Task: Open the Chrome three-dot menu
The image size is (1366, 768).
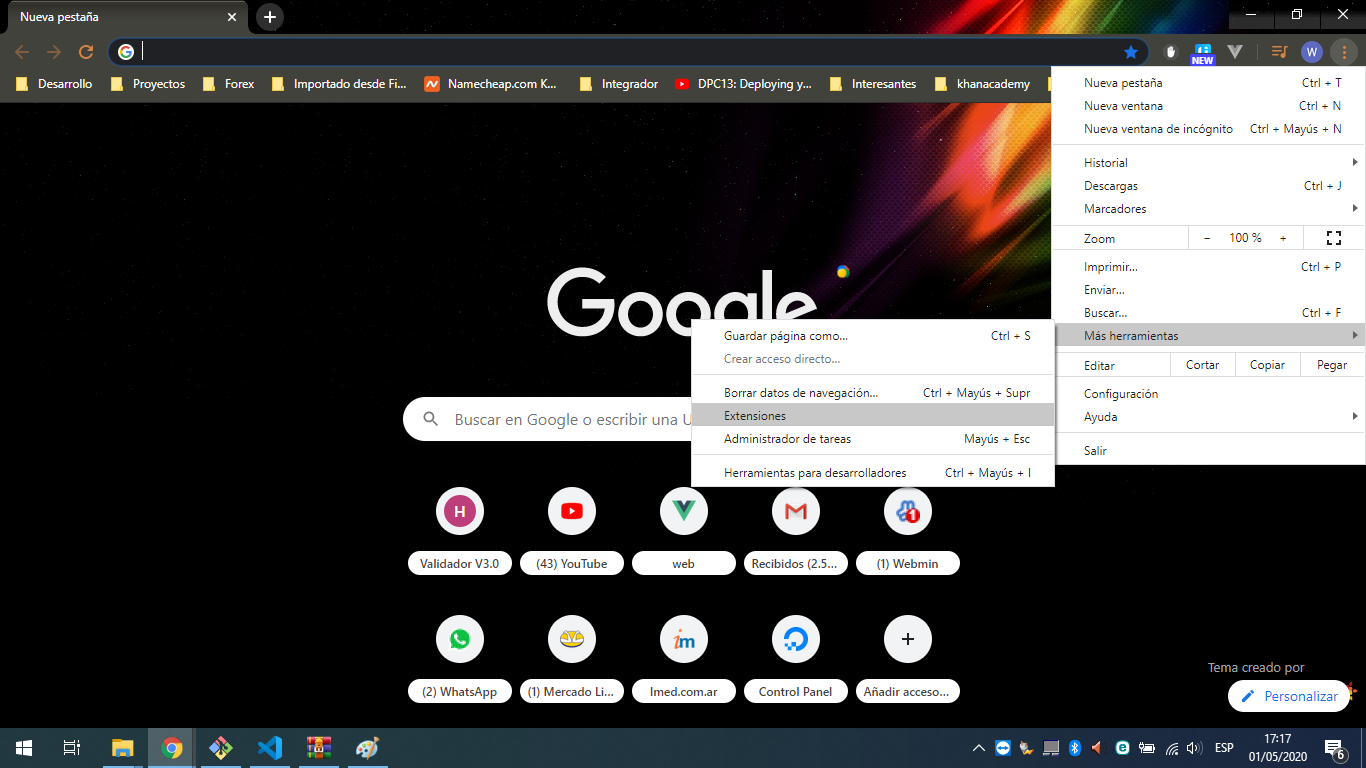Action: 1344,51
